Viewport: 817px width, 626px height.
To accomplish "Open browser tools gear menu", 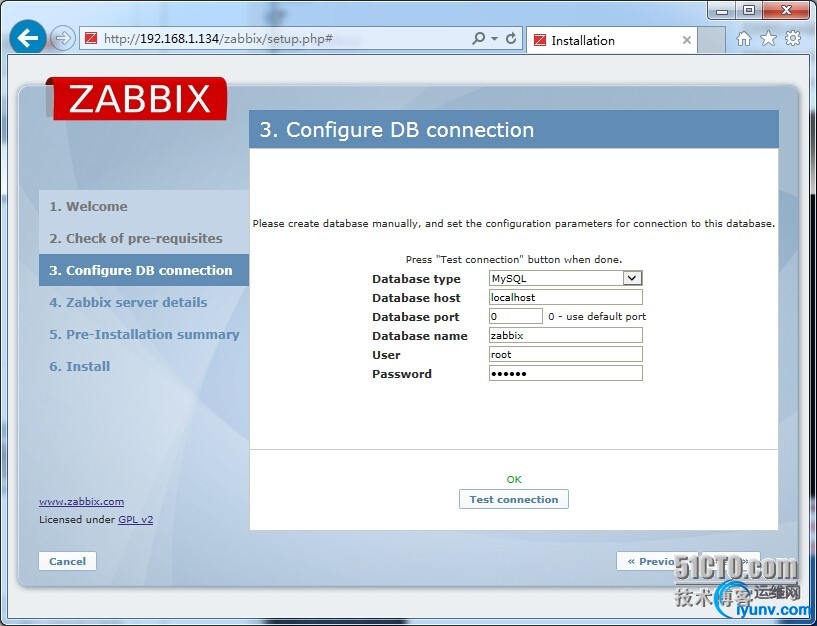I will [793, 38].
